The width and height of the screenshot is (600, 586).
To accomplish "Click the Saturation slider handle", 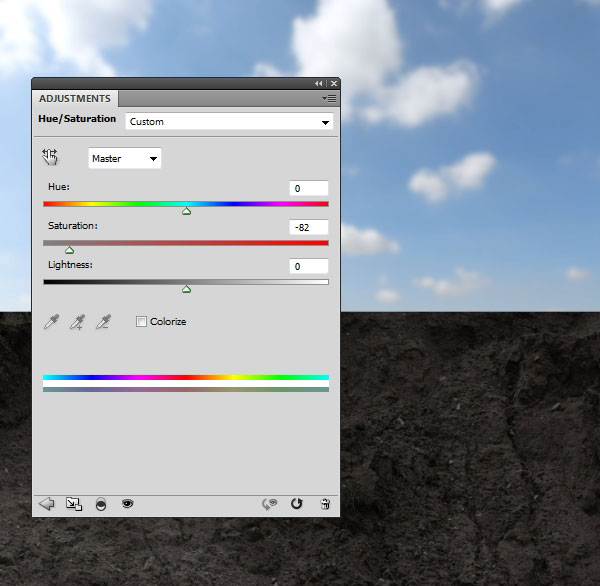I will pyautogui.click(x=69, y=250).
